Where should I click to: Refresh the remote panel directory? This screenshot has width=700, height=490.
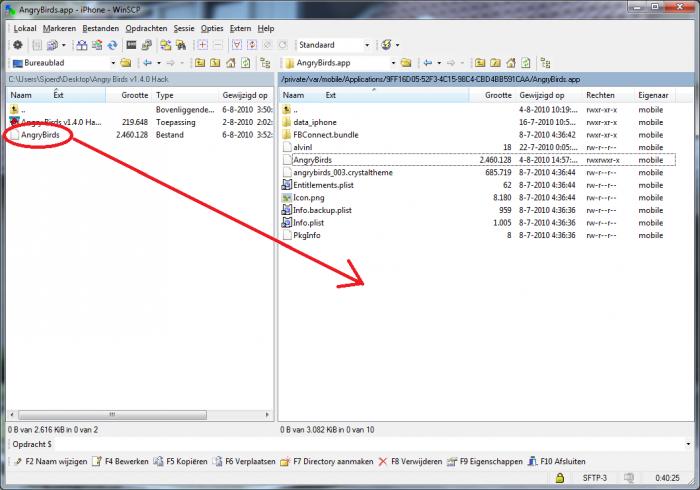[x=526, y=63]
